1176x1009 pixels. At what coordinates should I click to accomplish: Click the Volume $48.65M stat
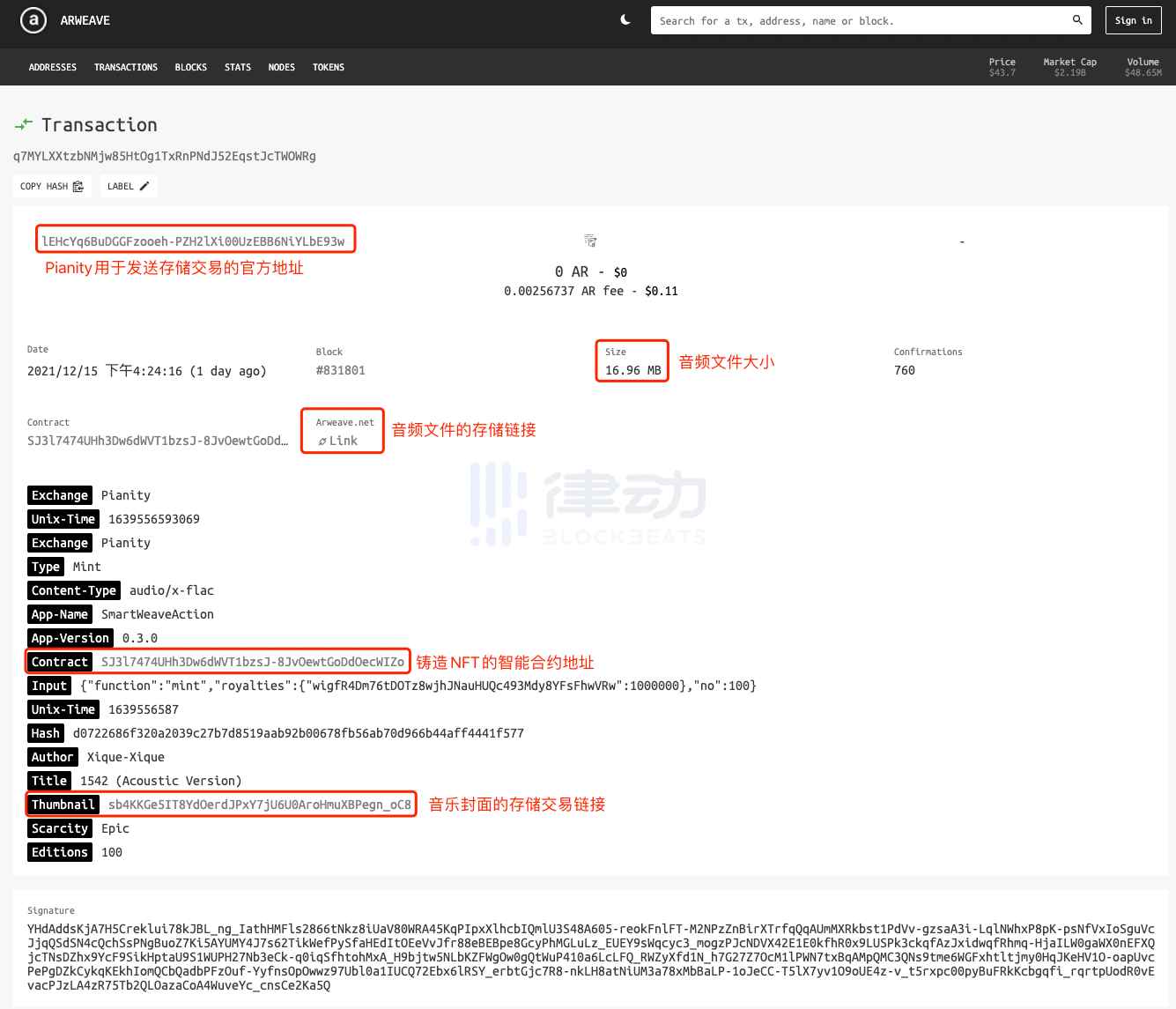pyautogui.click(x=1143, y=67)
